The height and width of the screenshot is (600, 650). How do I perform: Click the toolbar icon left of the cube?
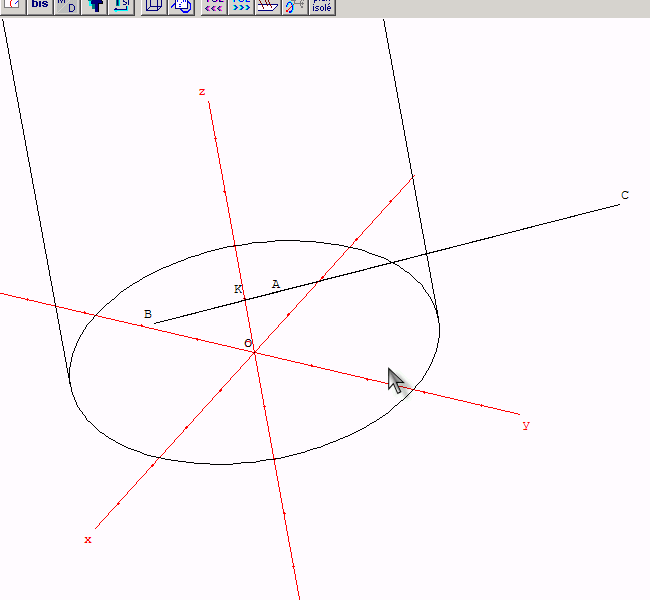[x=121, y=6]
